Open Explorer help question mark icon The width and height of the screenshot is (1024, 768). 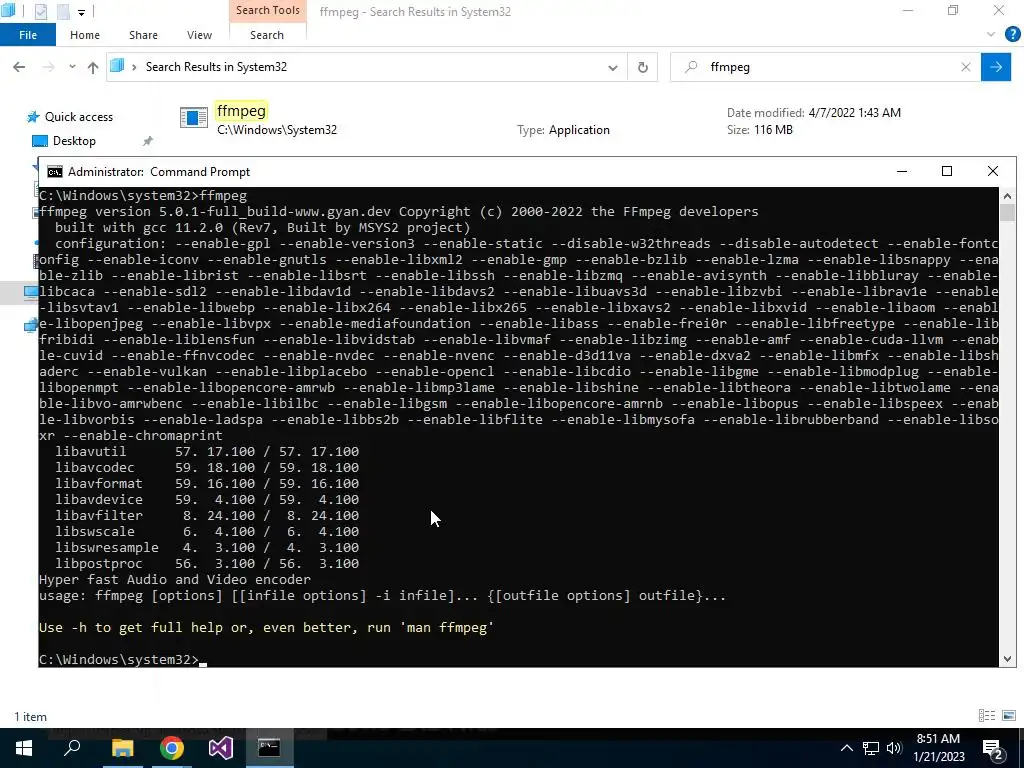[1012, 35]
